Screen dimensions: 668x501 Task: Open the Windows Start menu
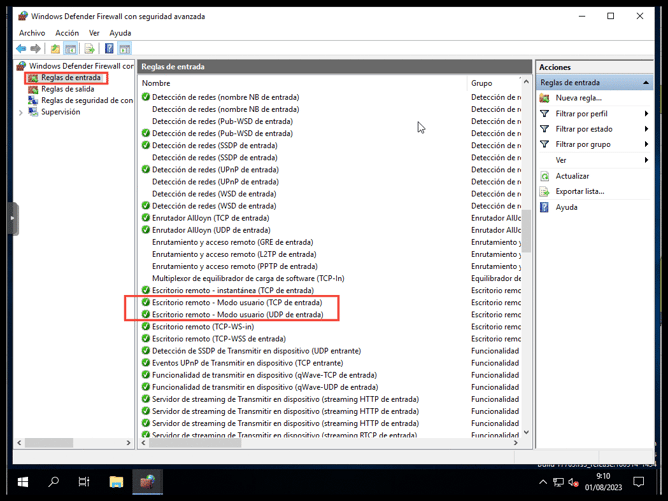point(23,482)
